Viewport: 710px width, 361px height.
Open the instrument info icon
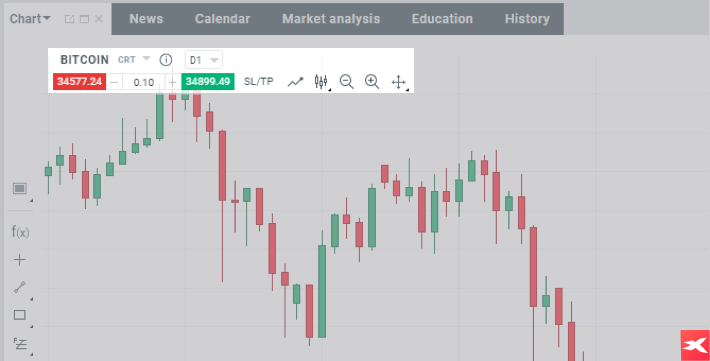click(166, 60)
